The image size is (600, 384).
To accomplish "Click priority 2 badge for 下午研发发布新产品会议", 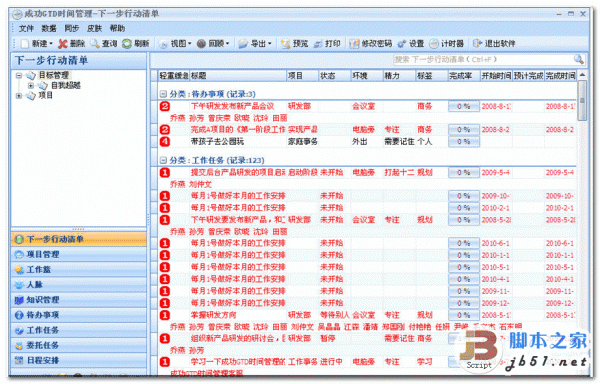I will click(165, 106).
